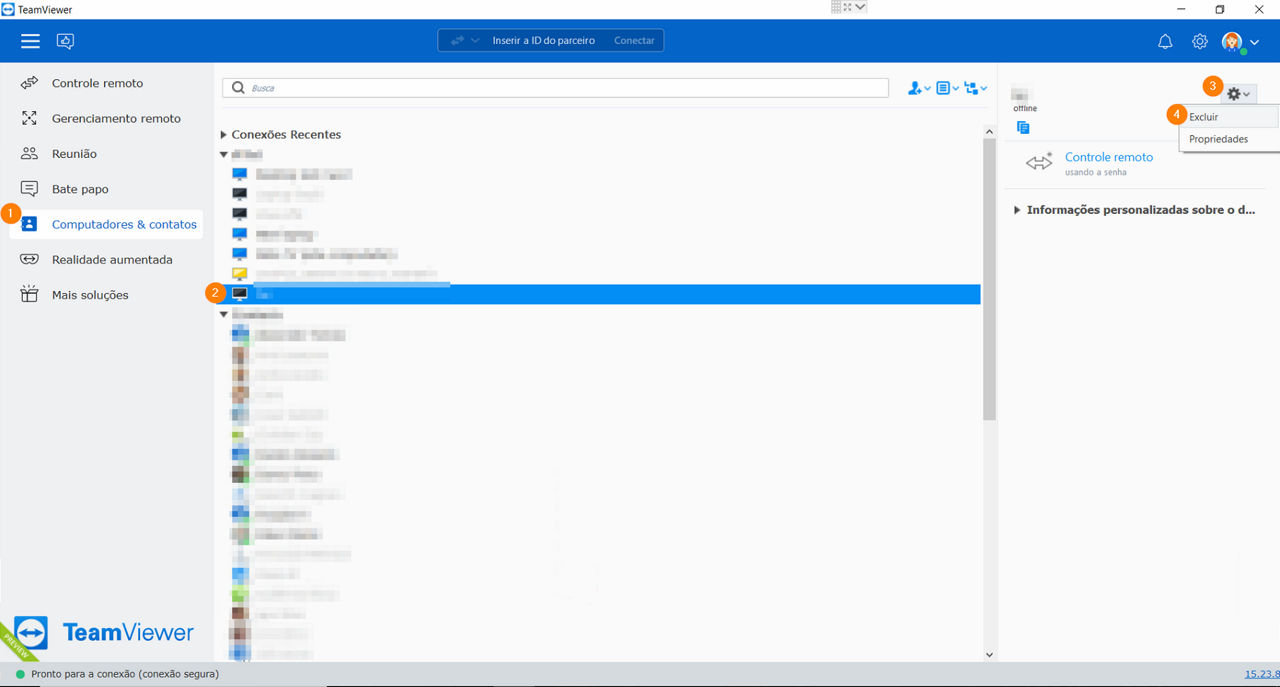Click the green connection status dot
This screenshot has width=1280, height=687.
[20, 674]
